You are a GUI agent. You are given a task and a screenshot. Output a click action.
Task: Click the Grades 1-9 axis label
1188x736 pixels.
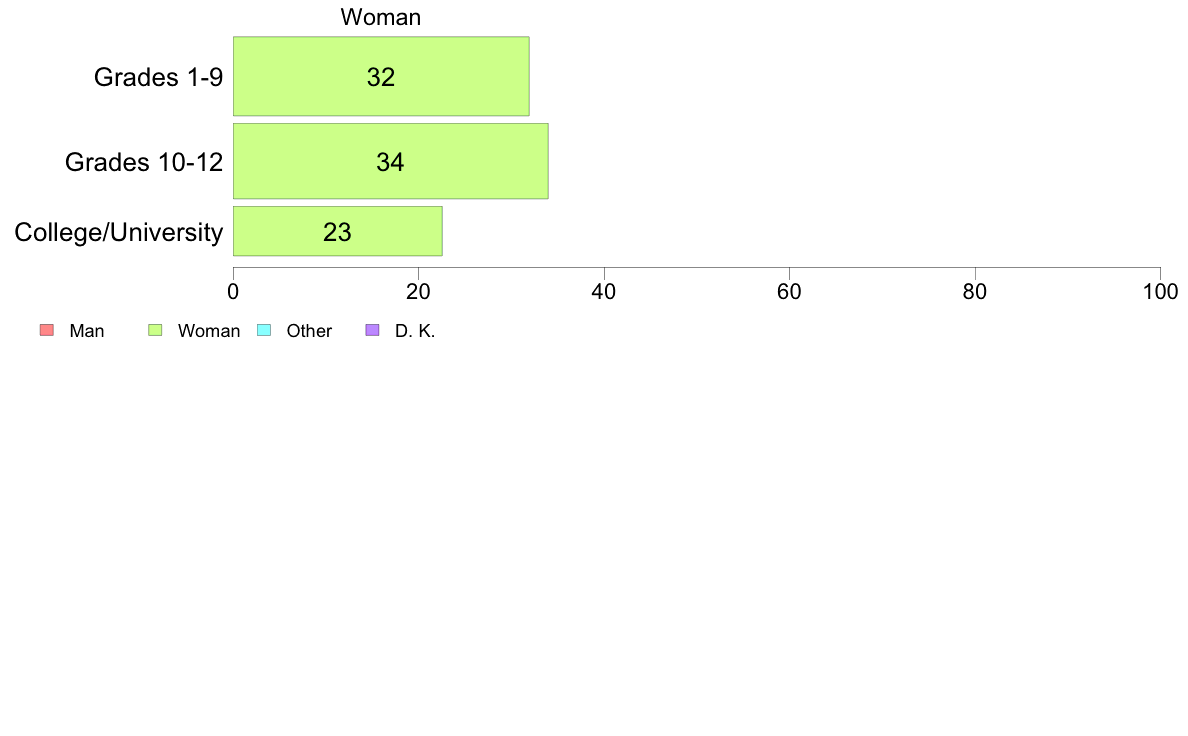point(158,77)
